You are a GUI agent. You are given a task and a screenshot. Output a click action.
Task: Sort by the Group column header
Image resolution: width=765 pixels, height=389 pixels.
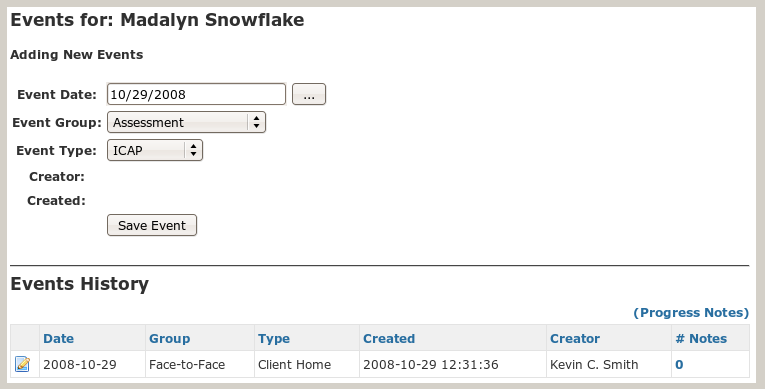[169, 339]
